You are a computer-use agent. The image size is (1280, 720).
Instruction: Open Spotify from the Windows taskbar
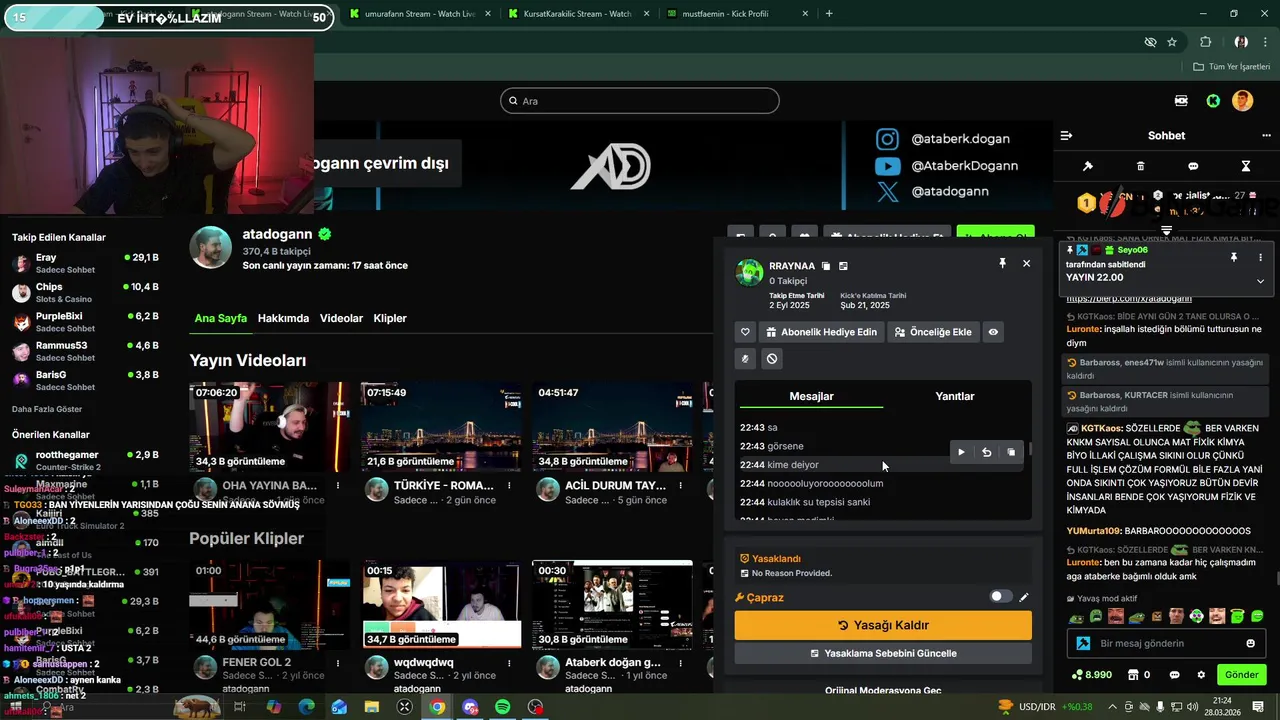click(502, 707)
